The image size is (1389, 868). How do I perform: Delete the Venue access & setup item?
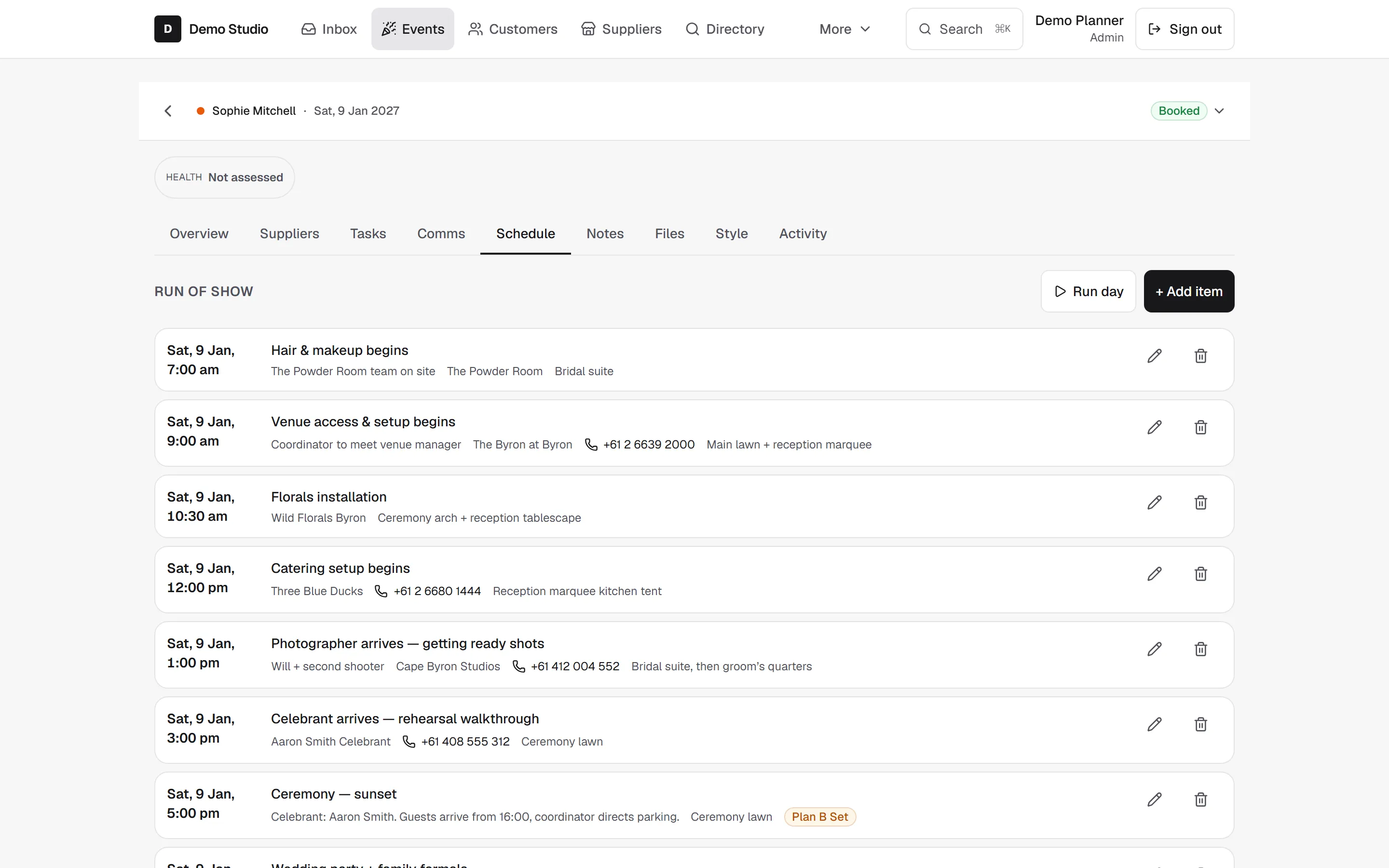(x=1200, y=427)
